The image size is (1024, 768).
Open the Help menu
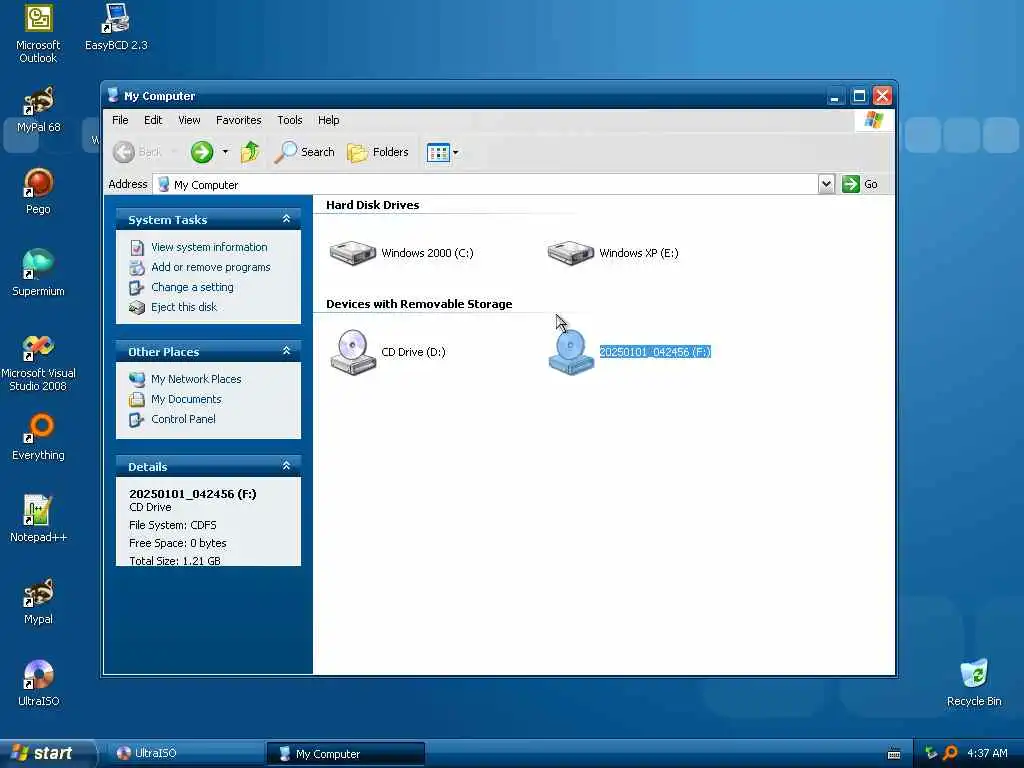pos(328,120)
